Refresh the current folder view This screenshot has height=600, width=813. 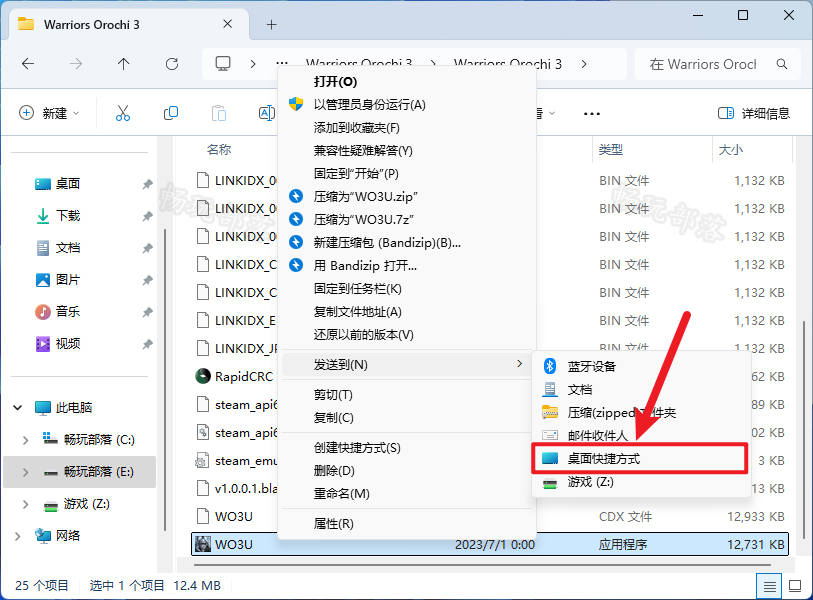tap(172, 64)
